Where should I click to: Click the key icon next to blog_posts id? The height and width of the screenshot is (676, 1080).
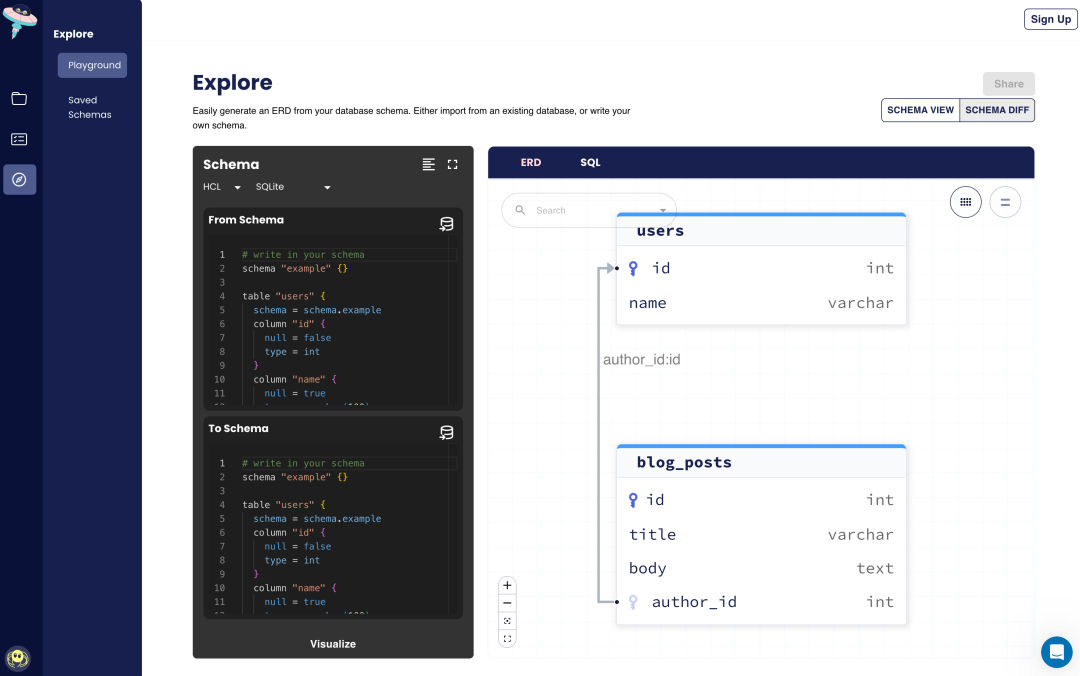tap(633, 500)
